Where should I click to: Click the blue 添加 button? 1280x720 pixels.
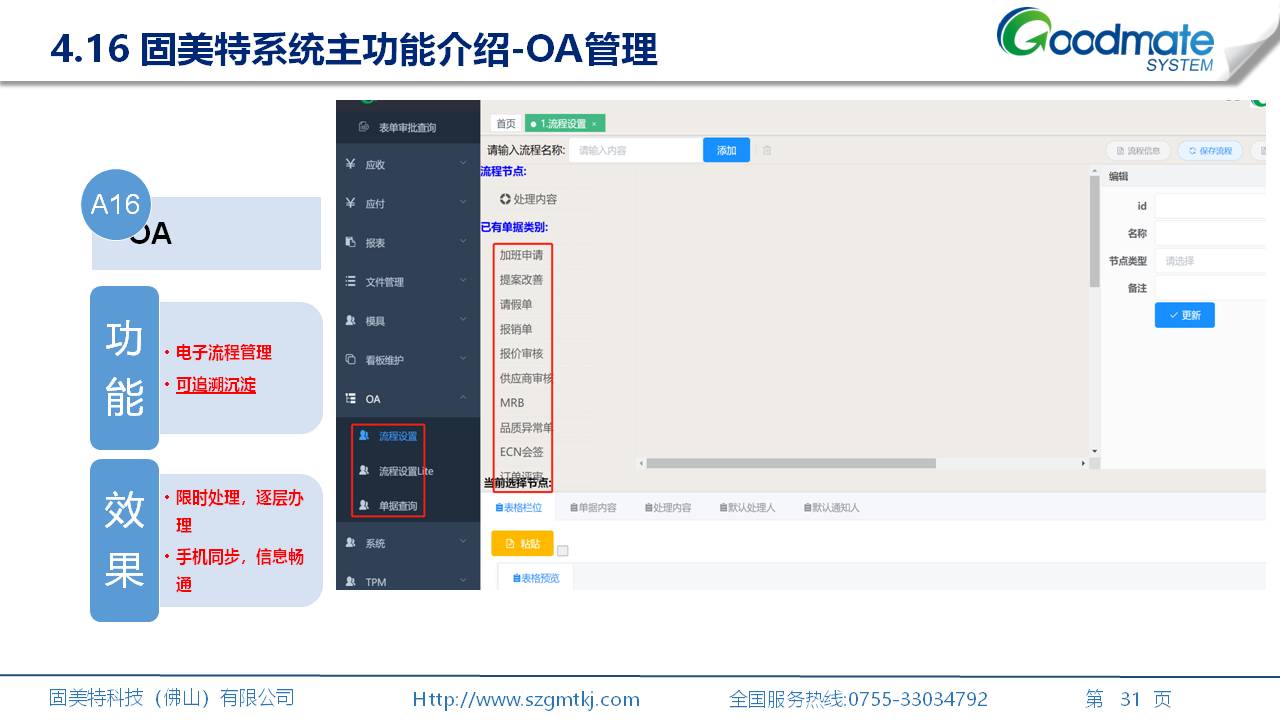pos(726,151)
